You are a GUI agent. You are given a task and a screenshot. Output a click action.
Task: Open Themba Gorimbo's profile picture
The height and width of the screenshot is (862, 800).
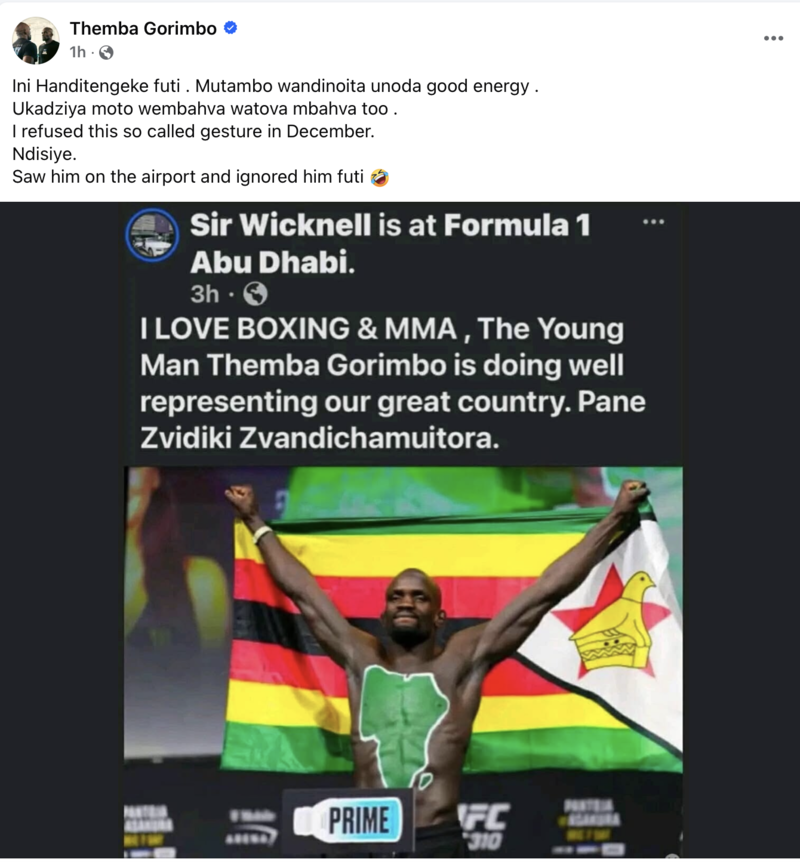[36, 40]
